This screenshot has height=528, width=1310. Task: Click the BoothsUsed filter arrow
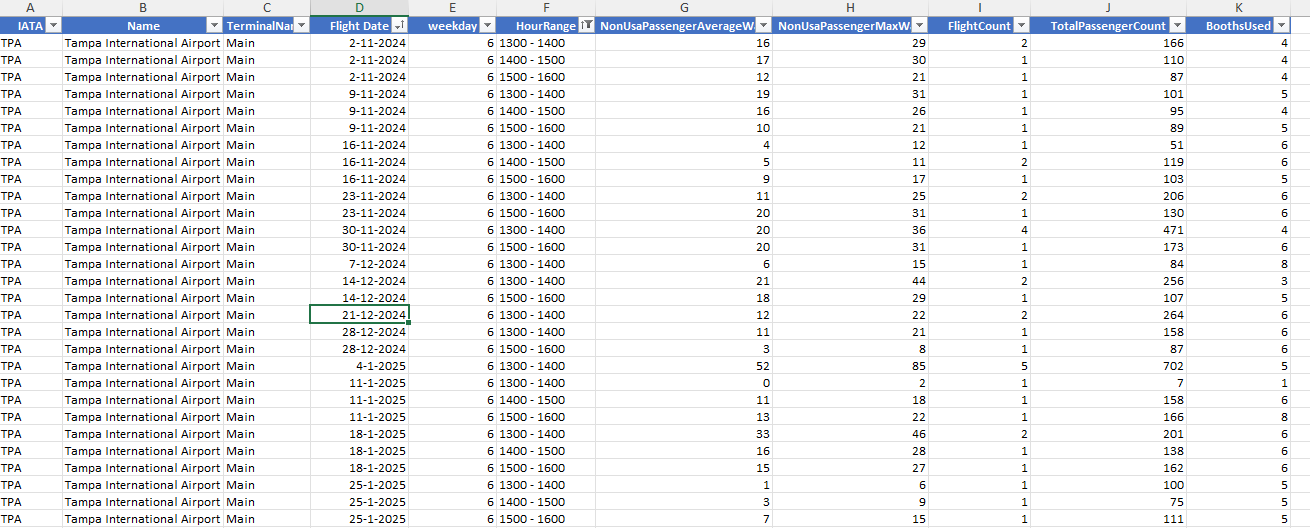(x=1299, y=25)
